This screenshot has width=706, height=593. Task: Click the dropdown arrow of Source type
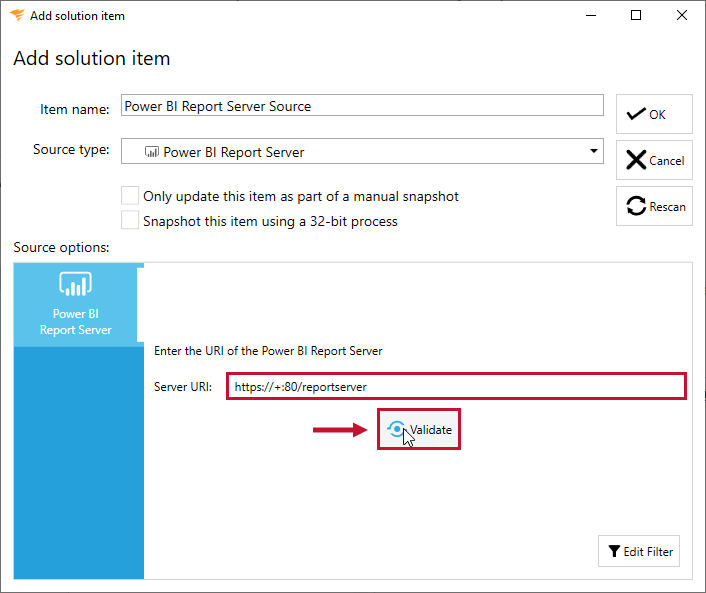point(593,151)
